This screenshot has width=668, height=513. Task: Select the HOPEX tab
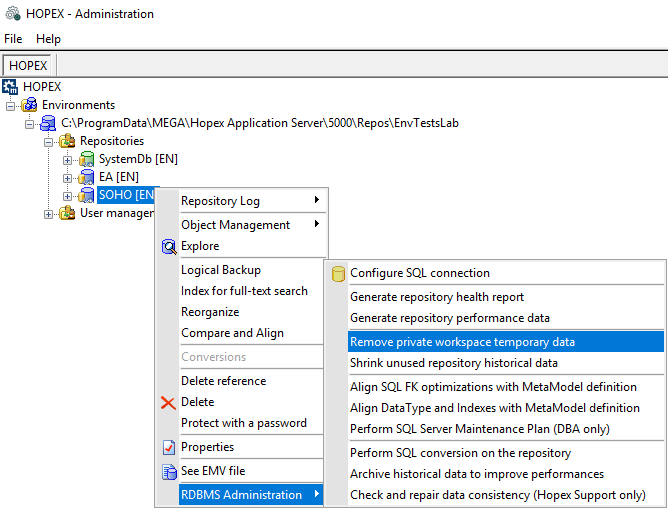pyautogui.click(x=28, y=66)
